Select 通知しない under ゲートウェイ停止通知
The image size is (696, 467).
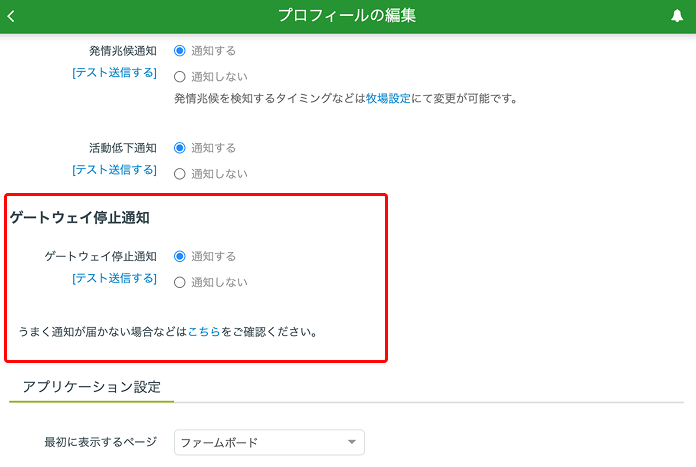point(180,282)
